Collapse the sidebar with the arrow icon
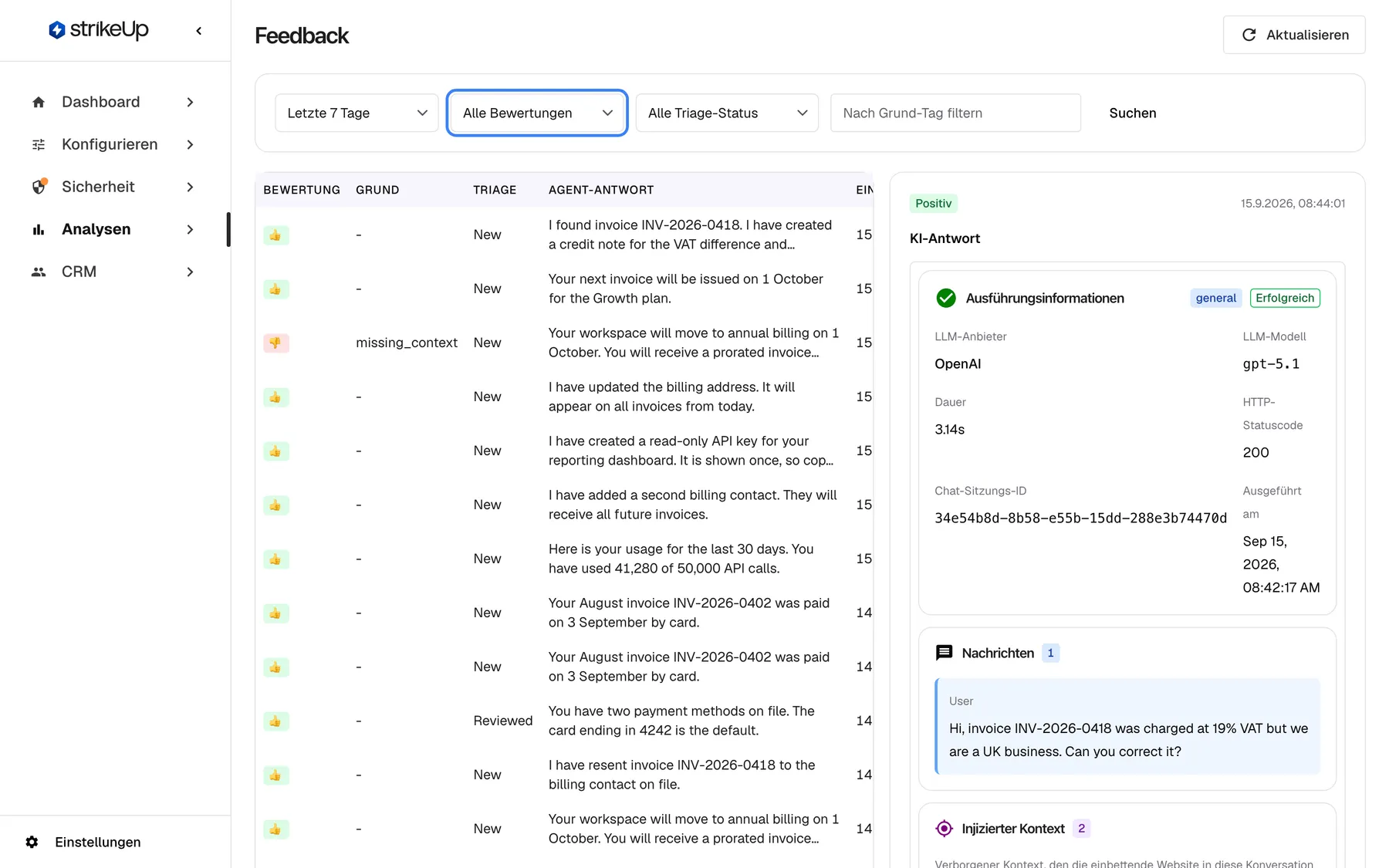This screenshot has width=1389, height=868. click(x=199, y=31)
